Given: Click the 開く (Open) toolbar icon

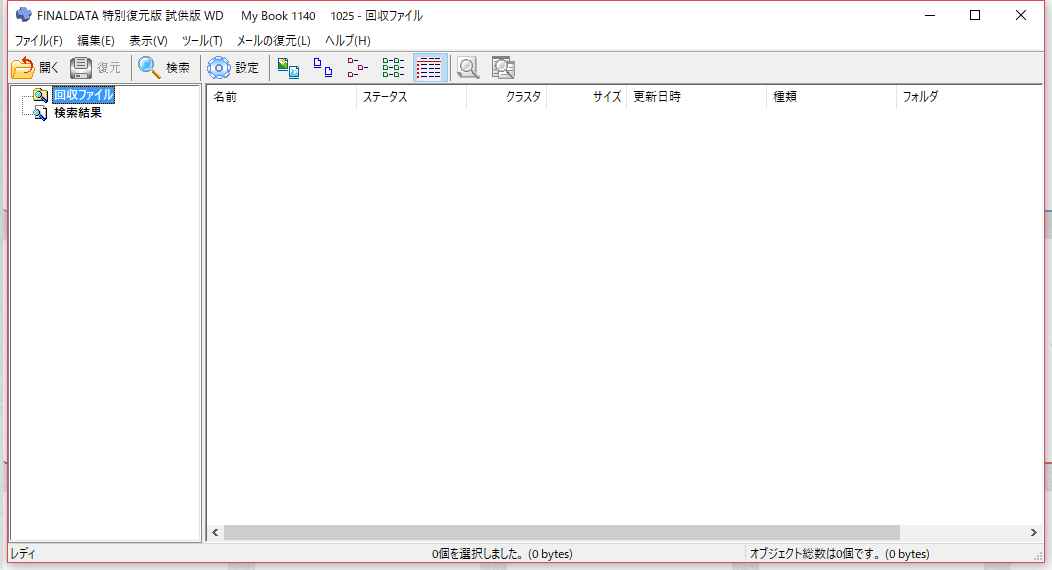Looking at the screenshot, I should point(23,68).
